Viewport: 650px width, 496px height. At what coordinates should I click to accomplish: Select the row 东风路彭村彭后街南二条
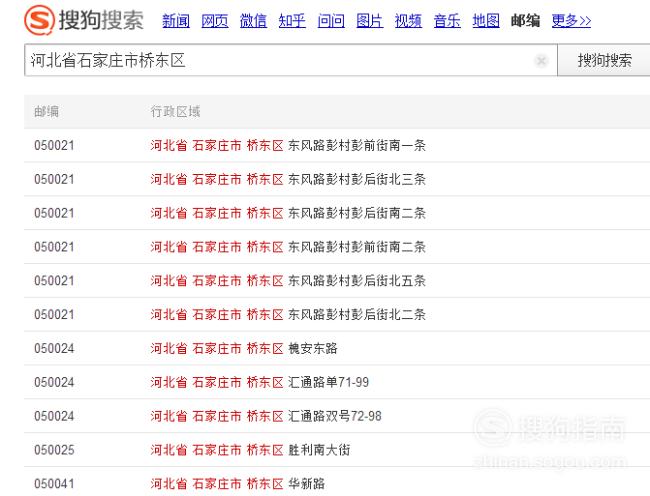click(x=337, y=213)
